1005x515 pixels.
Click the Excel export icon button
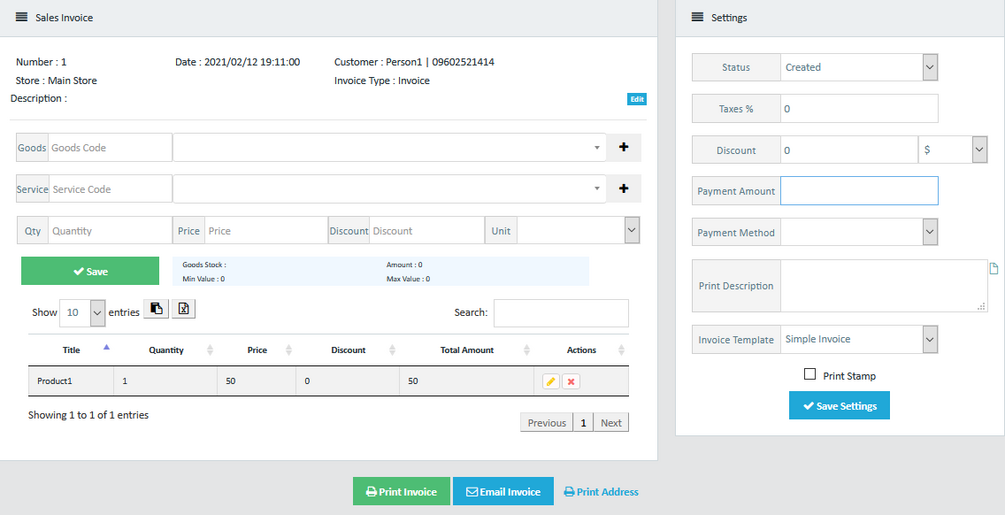pos(183,309)
